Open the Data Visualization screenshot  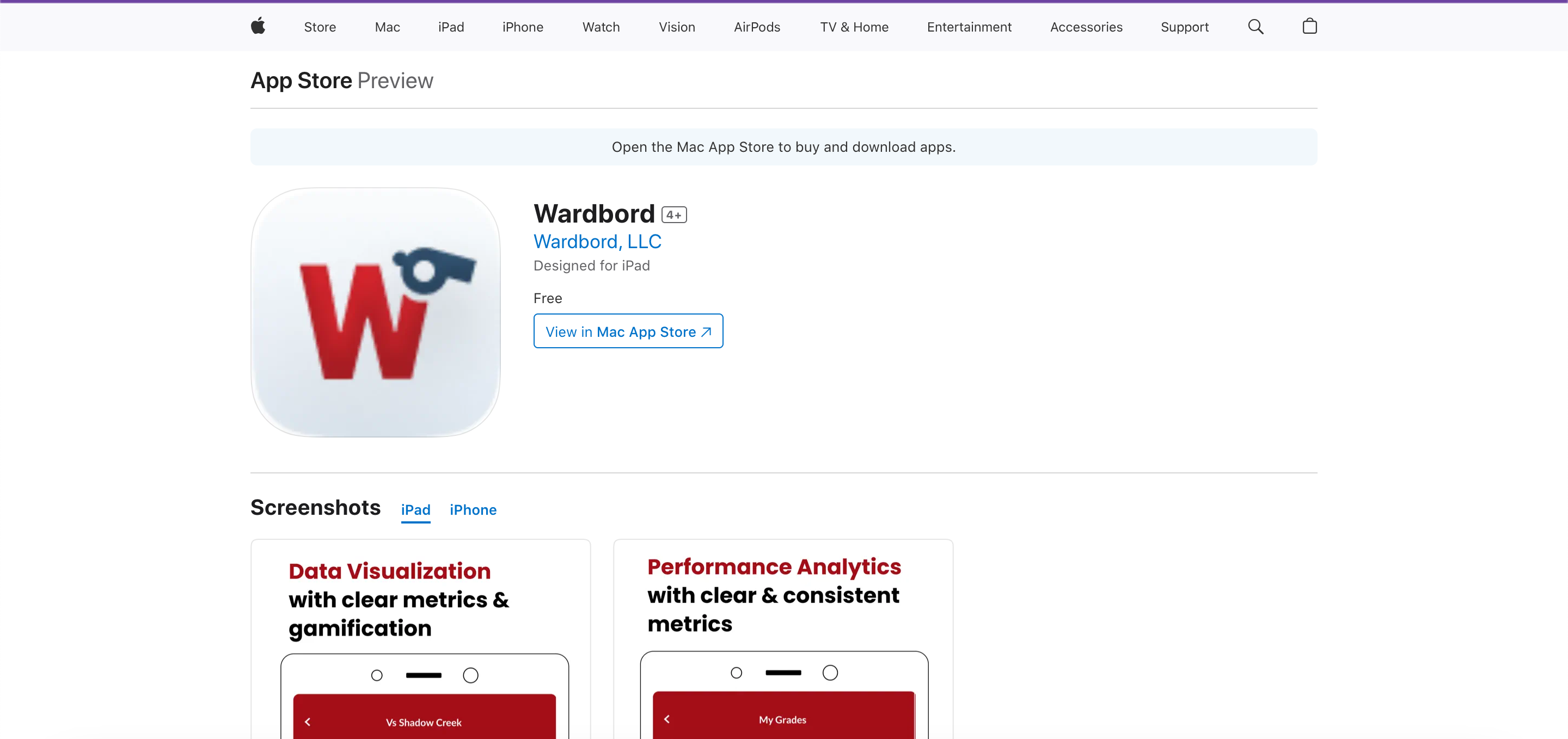click(x=421, y=639)
